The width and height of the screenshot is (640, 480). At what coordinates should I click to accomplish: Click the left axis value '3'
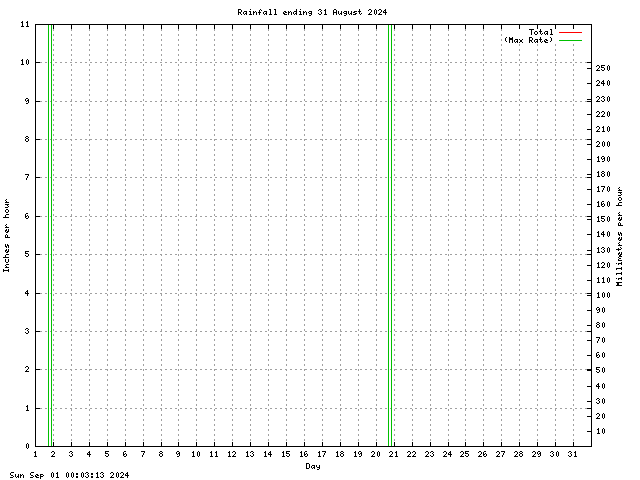27,331
